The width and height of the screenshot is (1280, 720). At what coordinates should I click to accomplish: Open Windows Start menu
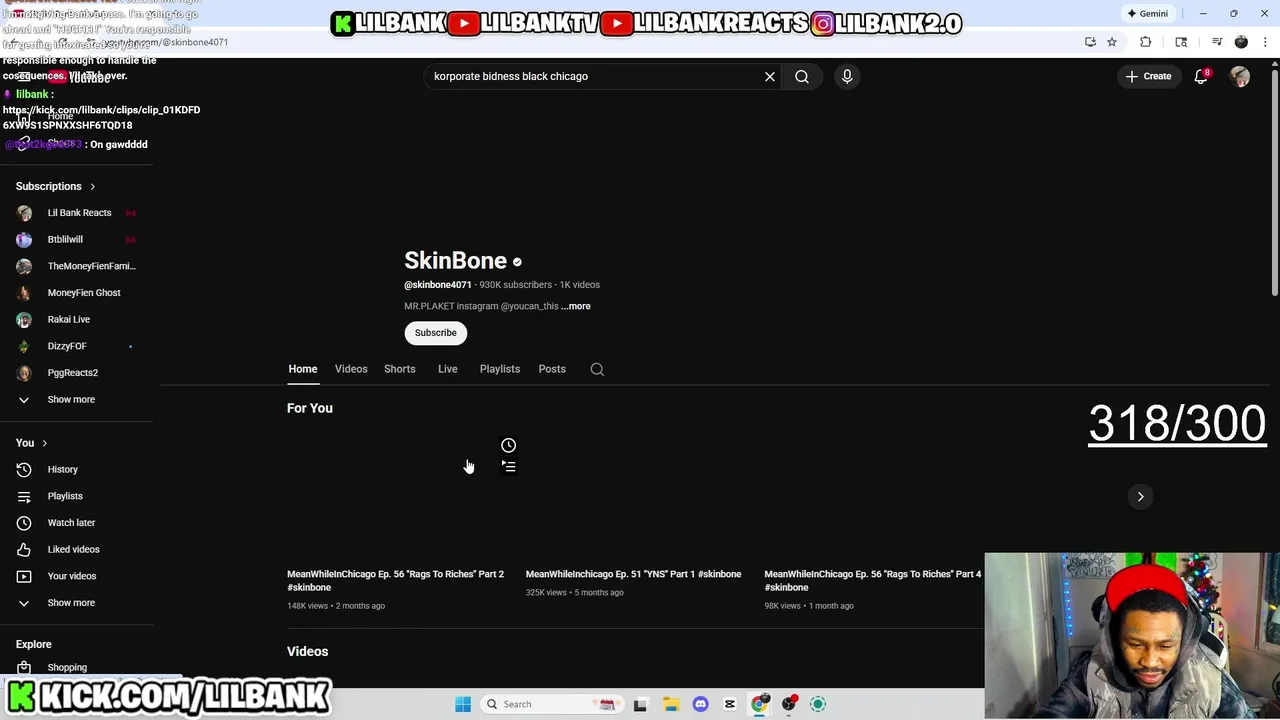[x=463, y=704]
